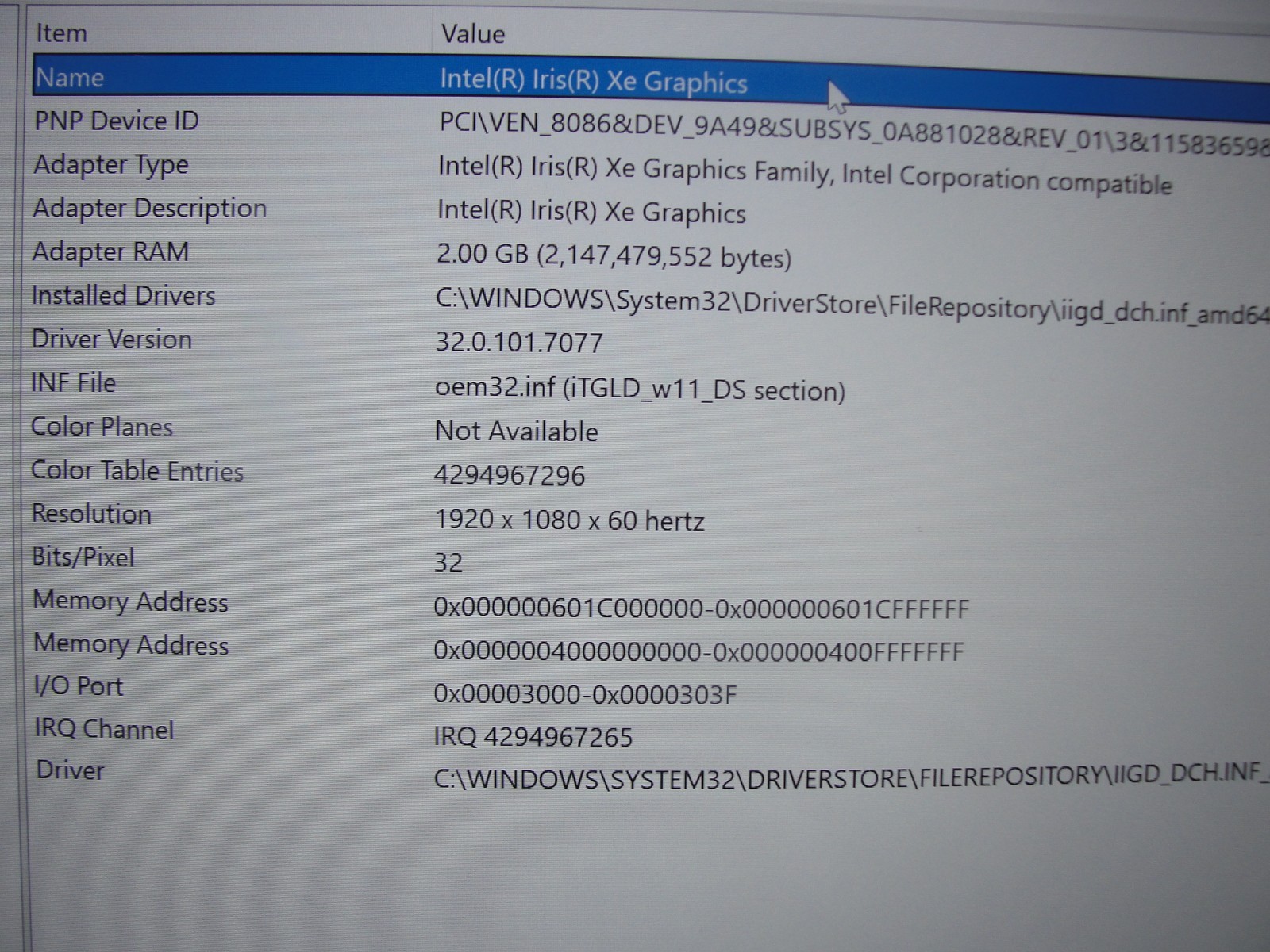Click the PCI\VEN_8086 device ID value
This screenshot has width=1270, height=952.
(x=854, y=135)
